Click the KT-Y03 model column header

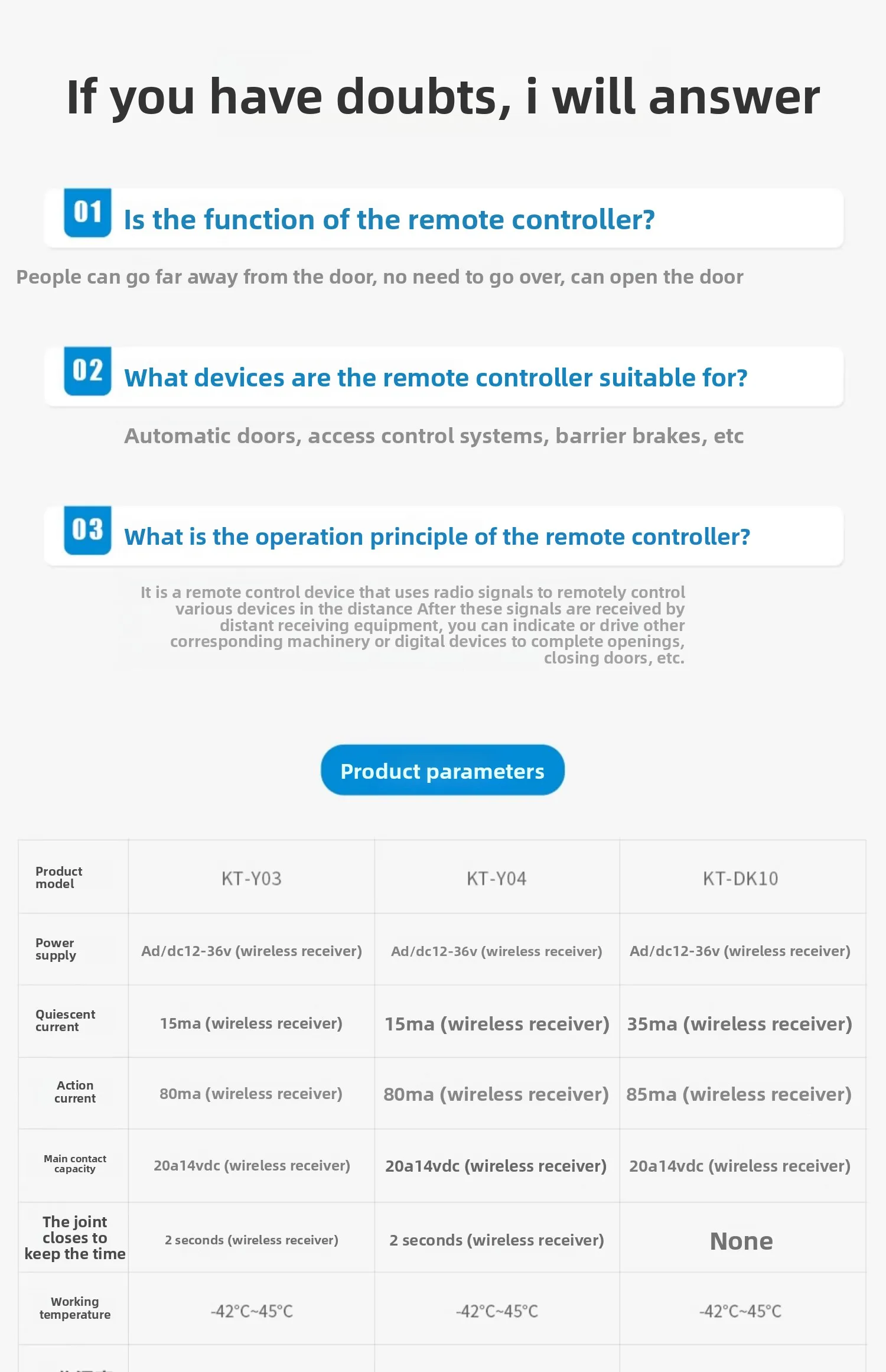click(252, 879)
